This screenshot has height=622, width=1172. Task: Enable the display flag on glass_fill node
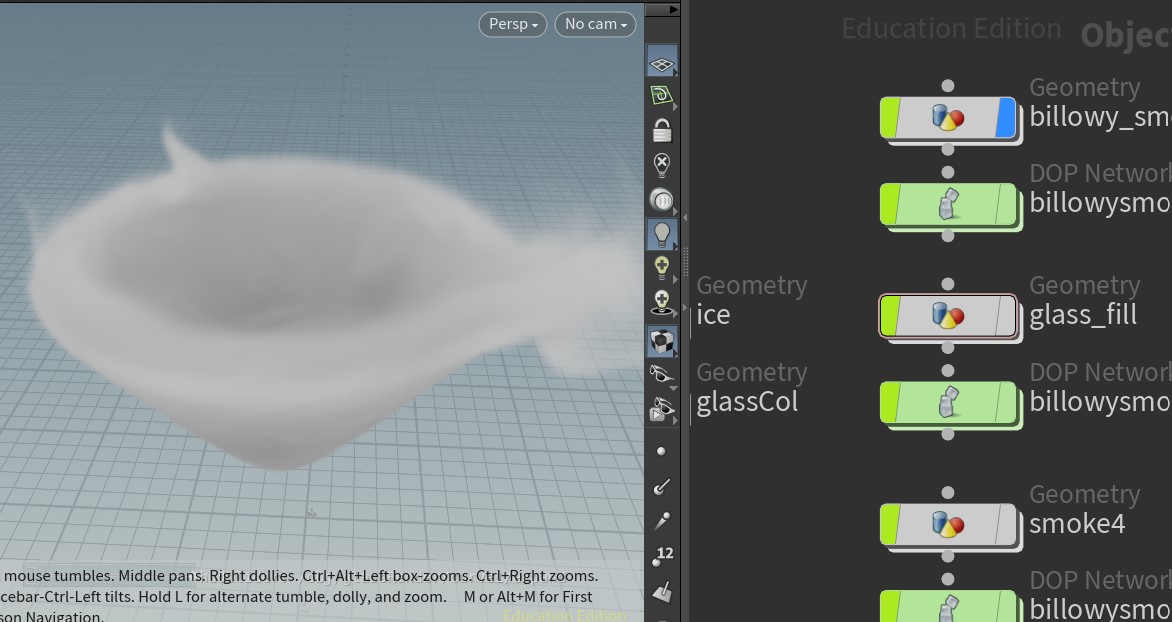coord(1006,316)
